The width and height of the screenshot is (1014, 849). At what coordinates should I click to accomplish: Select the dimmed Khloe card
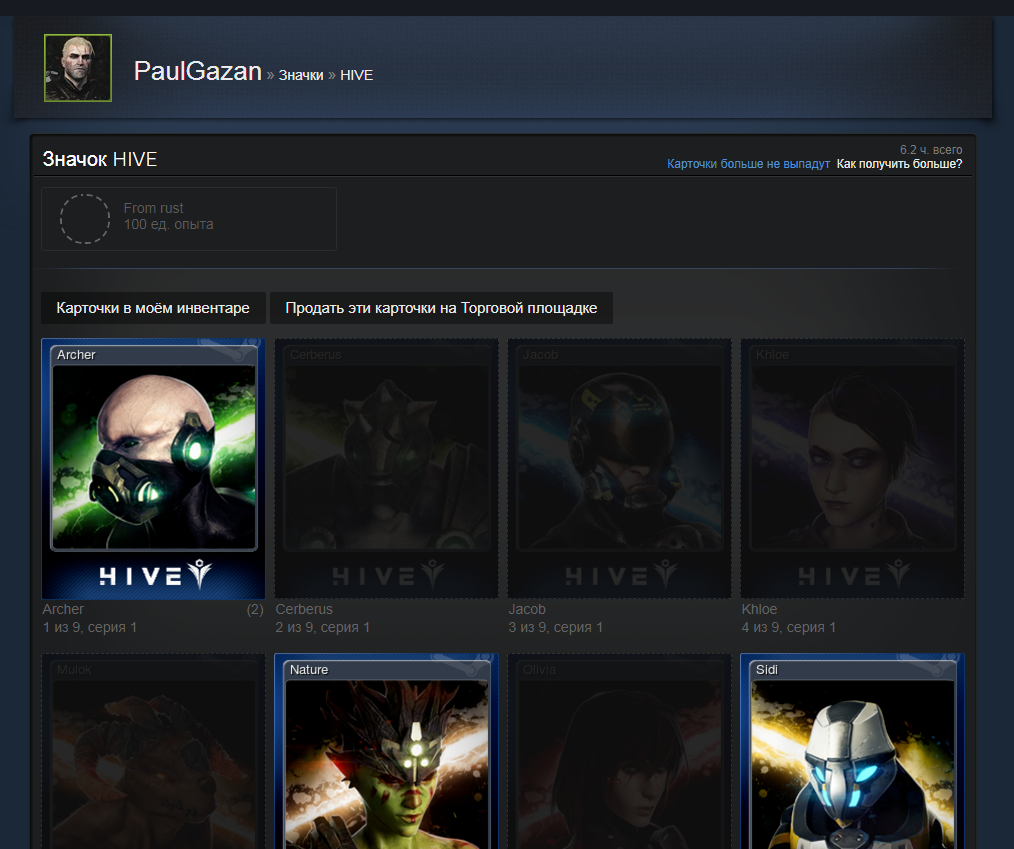tap(852, 469)
